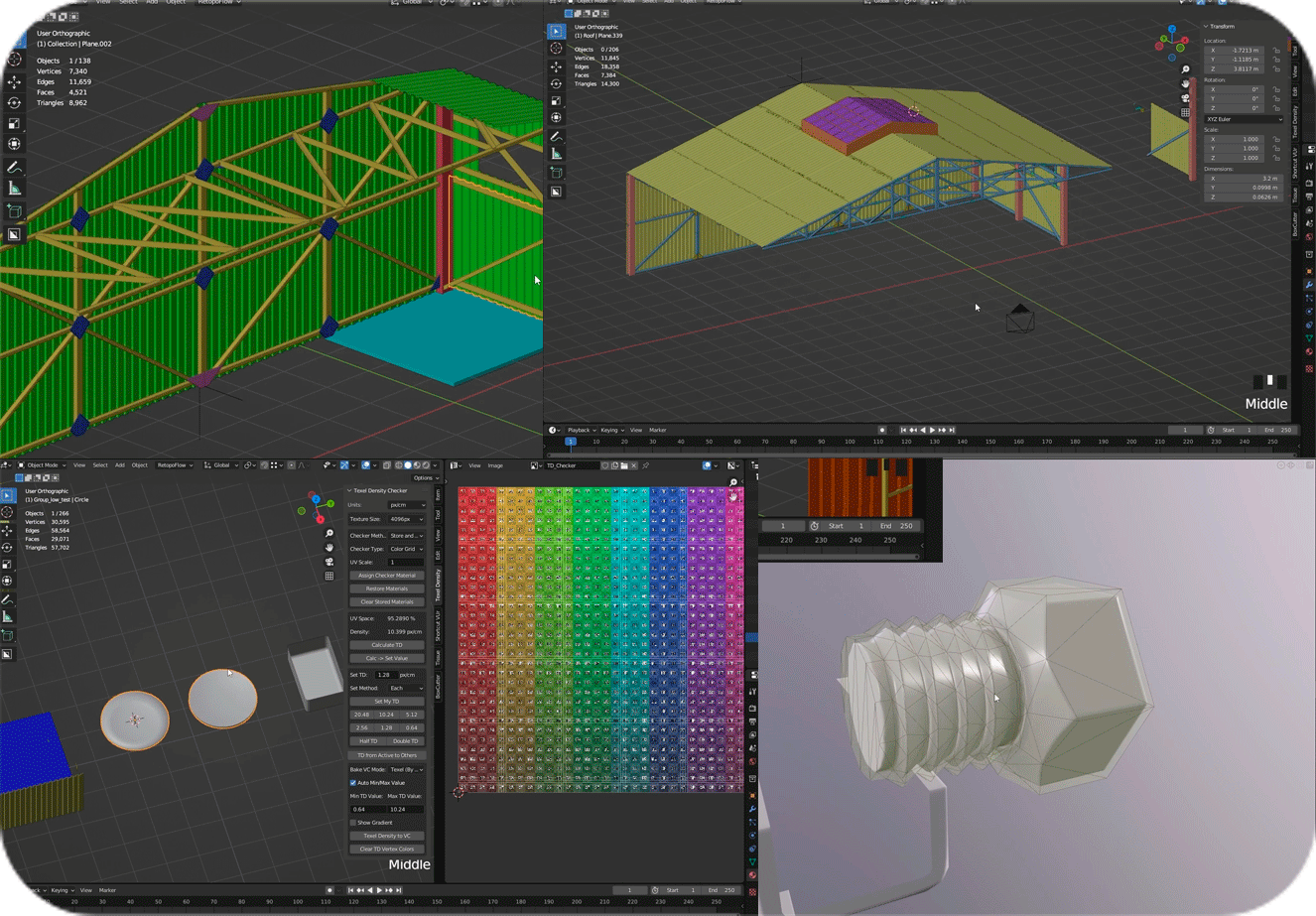The height and width of the screenshot is (916, 1316).
Task: Click the Set TD 1.28 input field
Action: [x=386, y=675]
